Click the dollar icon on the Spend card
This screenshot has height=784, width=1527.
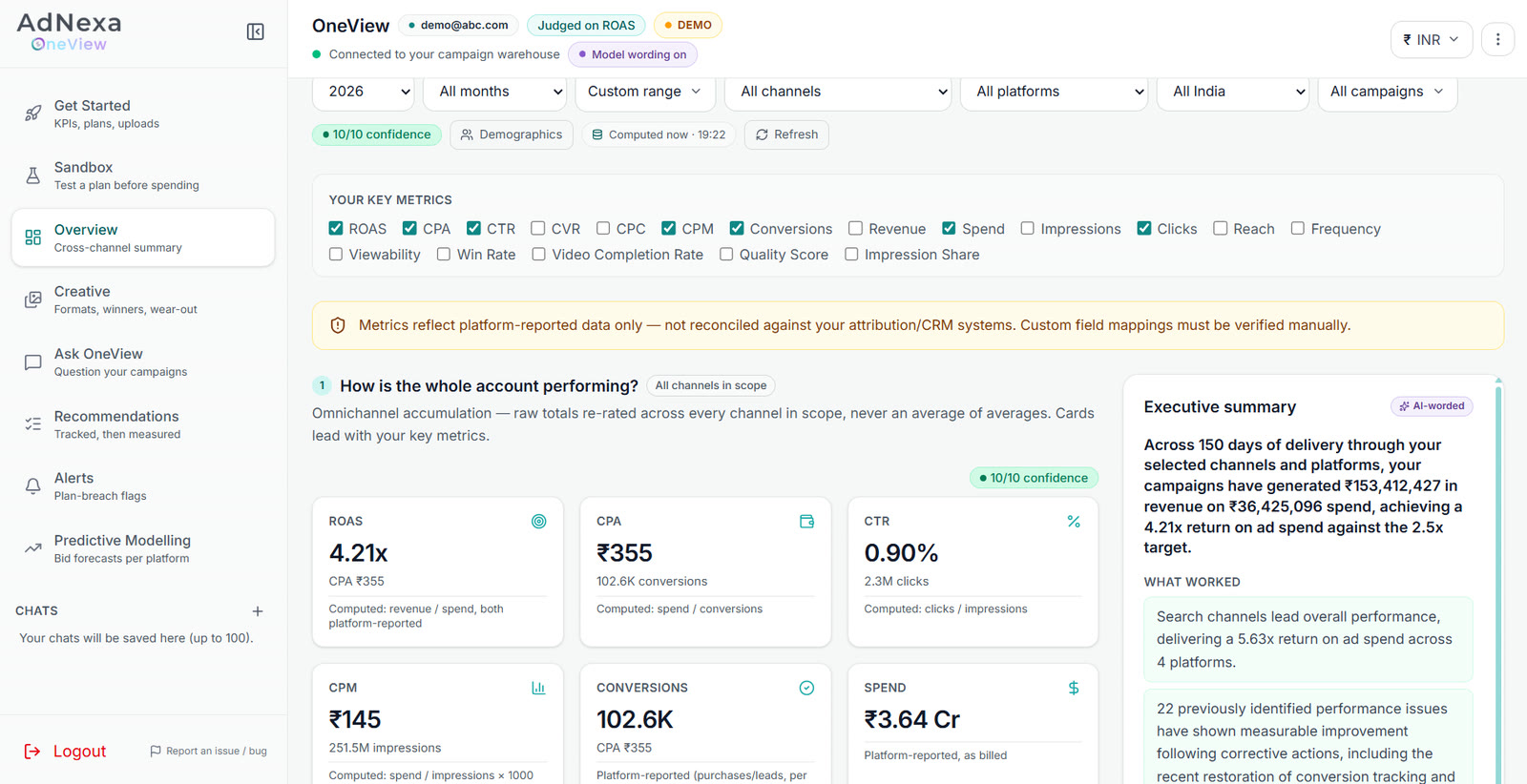[x=1074, y=688]
